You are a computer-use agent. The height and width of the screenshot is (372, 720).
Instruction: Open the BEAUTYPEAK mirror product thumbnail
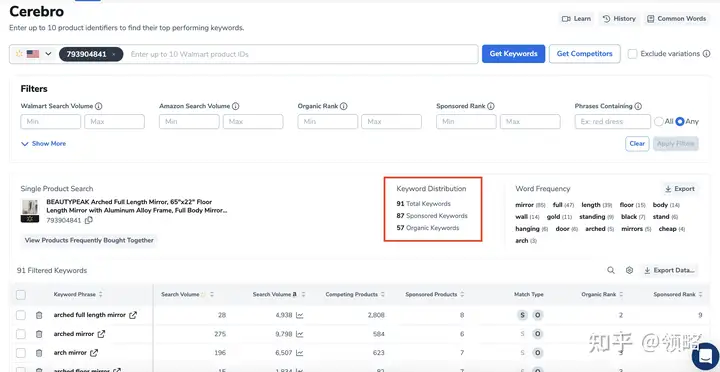(x=30, y=211)
